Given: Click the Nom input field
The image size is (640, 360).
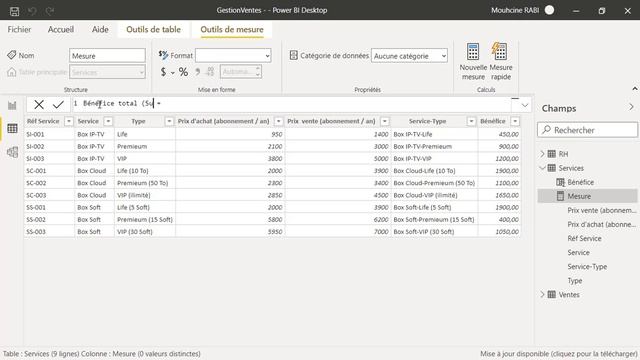Looking at the screenshot, I should [107, 56].
